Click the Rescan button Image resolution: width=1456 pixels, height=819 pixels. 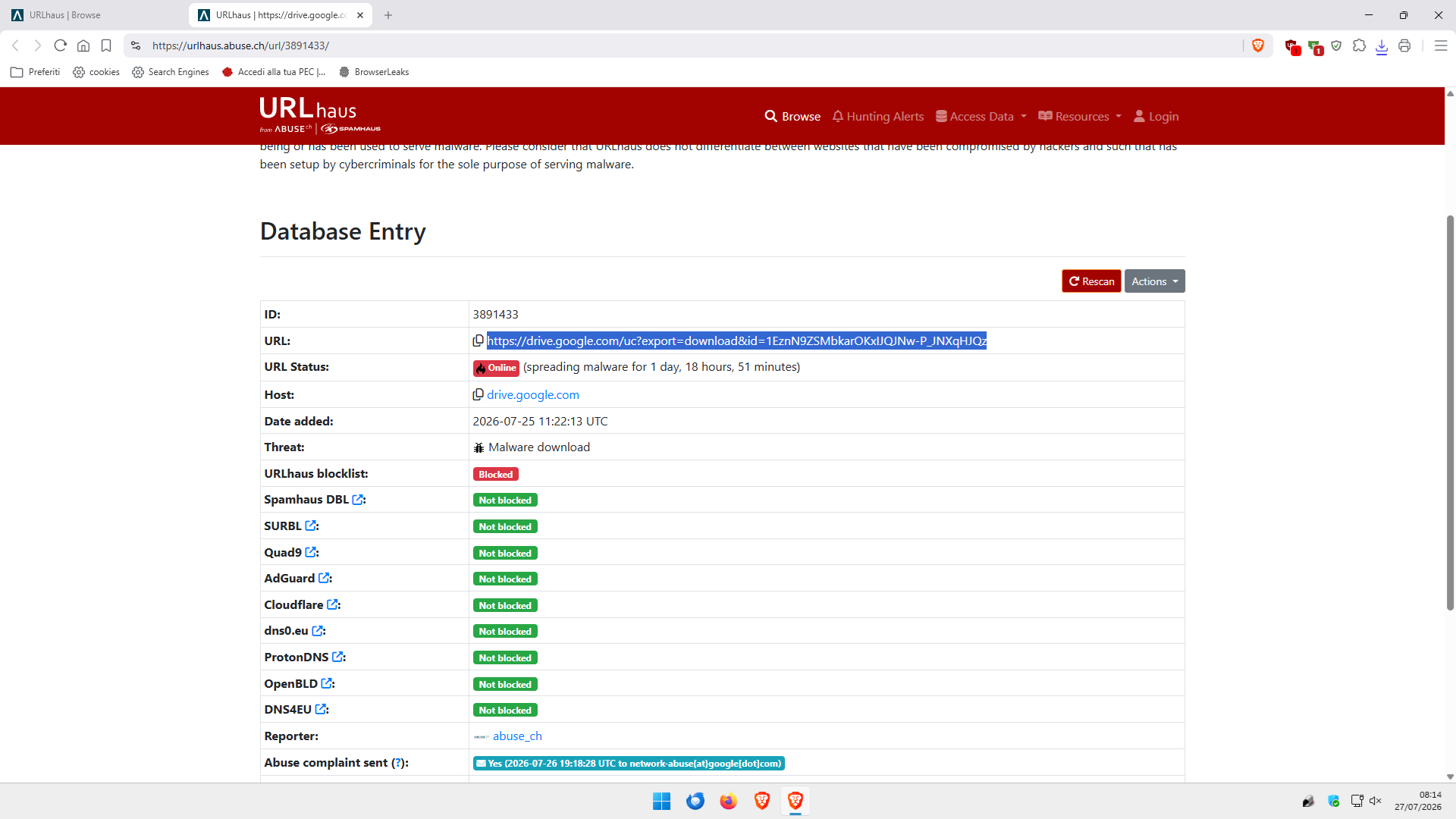(1091, 281)
